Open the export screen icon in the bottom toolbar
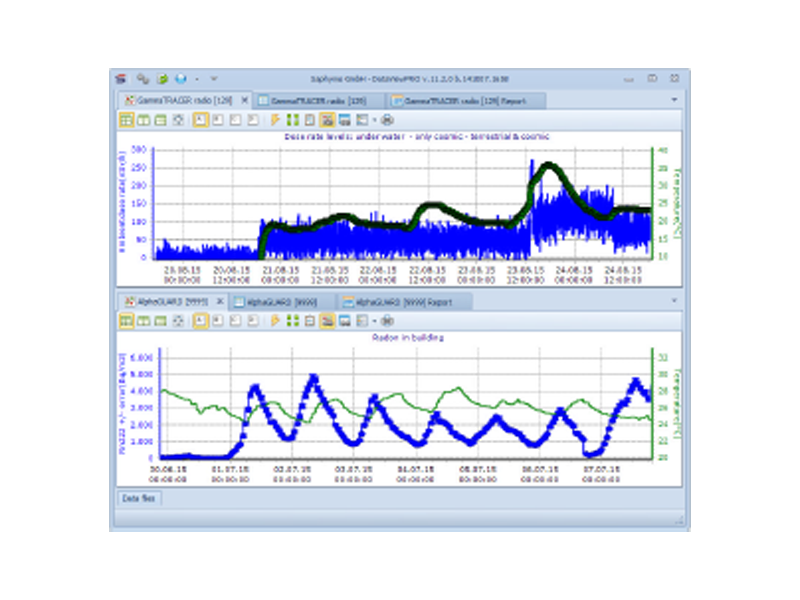The image size is (800, 600). tap(361, 322)
